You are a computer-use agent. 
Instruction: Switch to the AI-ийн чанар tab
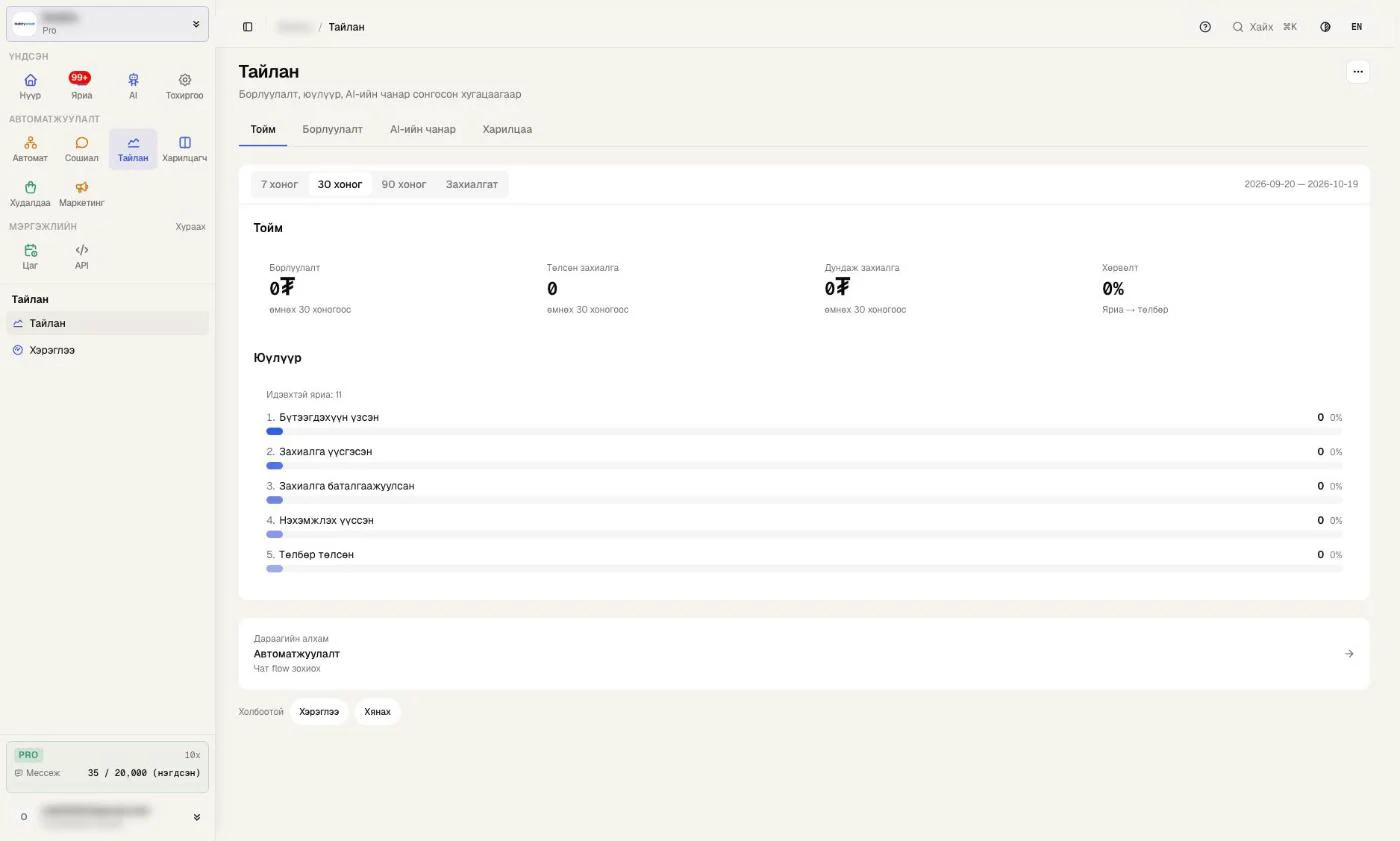coord(422,130)
